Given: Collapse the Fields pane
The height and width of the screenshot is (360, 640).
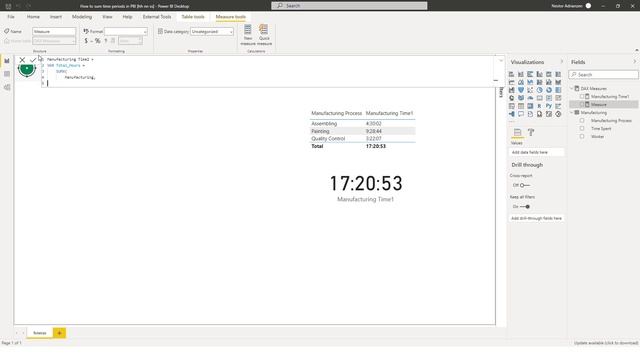Looking at the screenshot, I should (x=635, y=62).
